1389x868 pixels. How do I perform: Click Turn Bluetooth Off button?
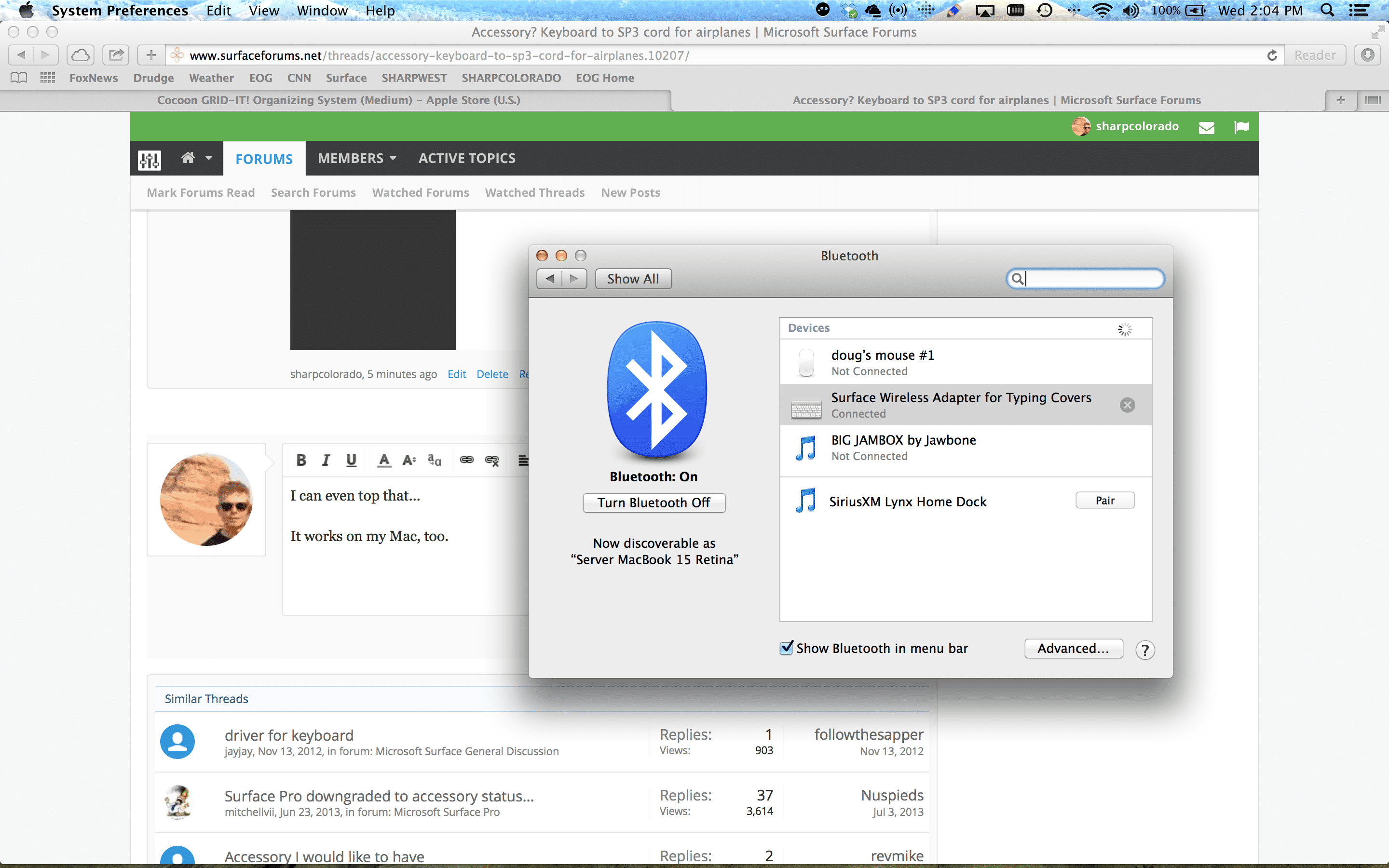coord(653,503)
